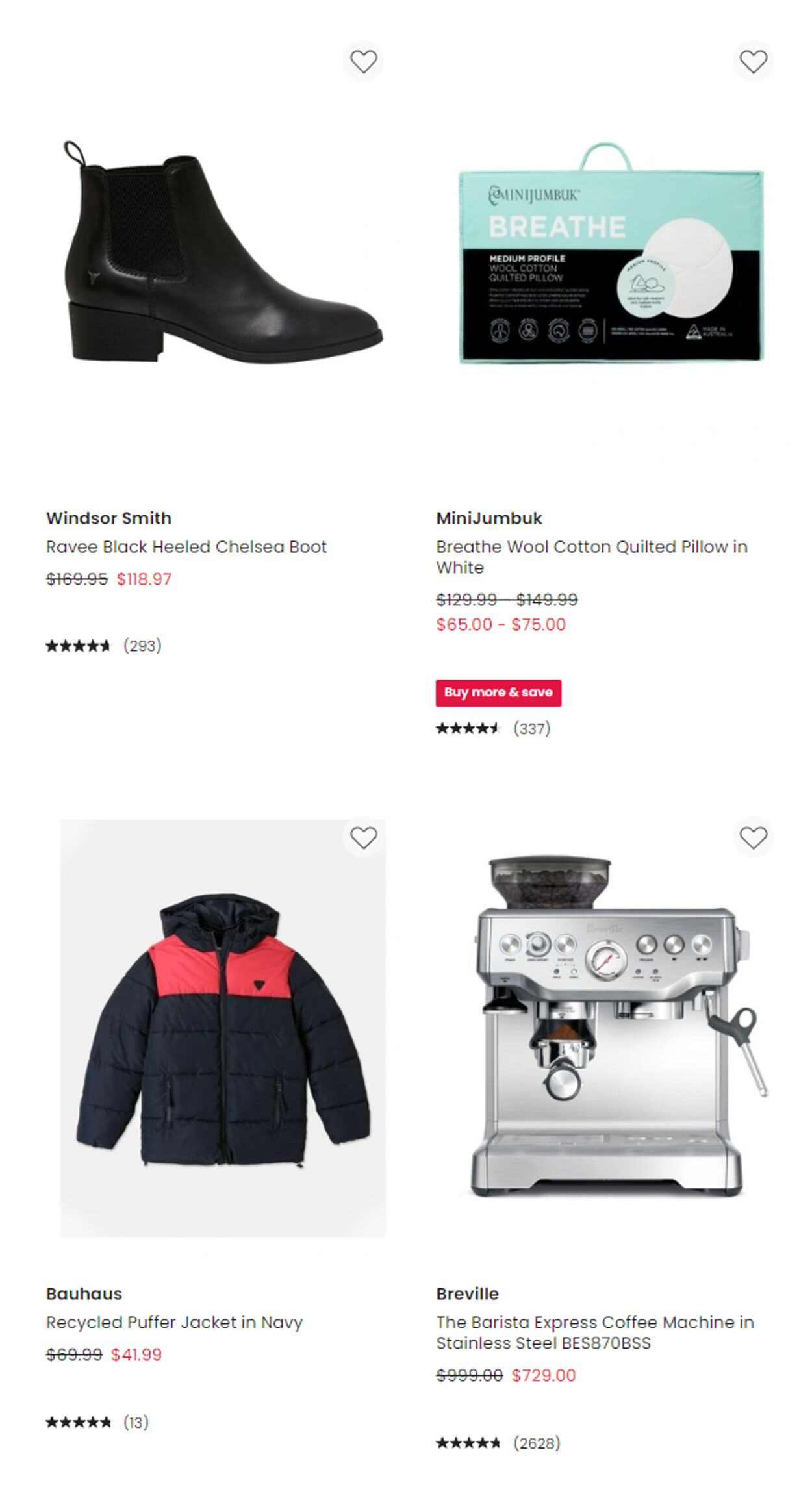Go to Recycled Puffer Jacket in Navy
The width and height of the screenshot is (812, 1487).
tap(174, 1322)
